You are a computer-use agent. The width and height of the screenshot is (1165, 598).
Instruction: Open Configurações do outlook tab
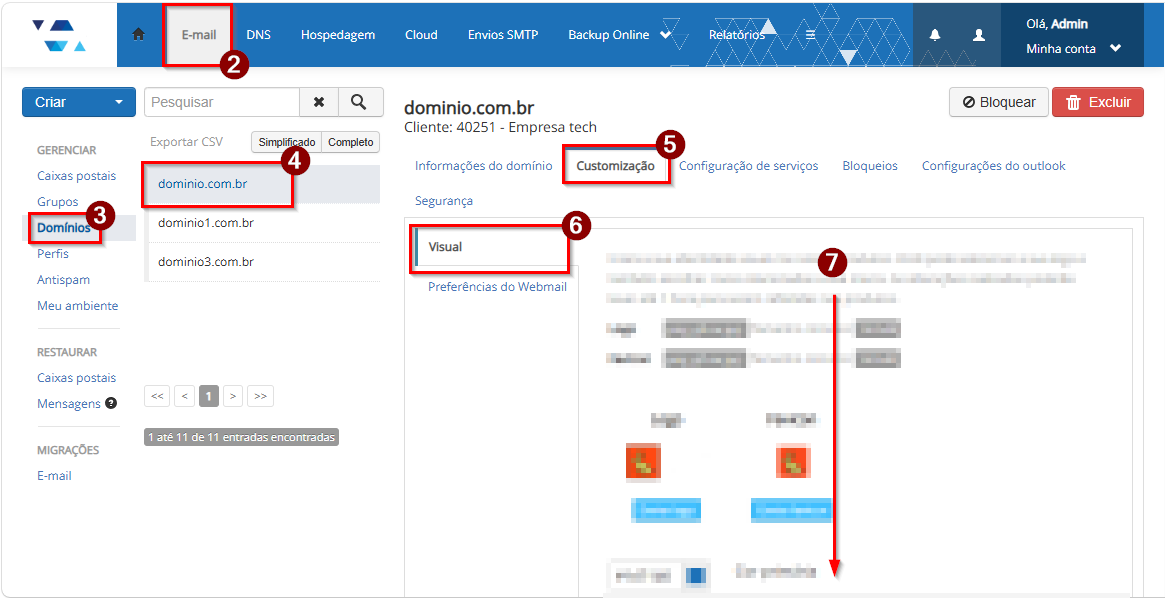coord(993,166)
